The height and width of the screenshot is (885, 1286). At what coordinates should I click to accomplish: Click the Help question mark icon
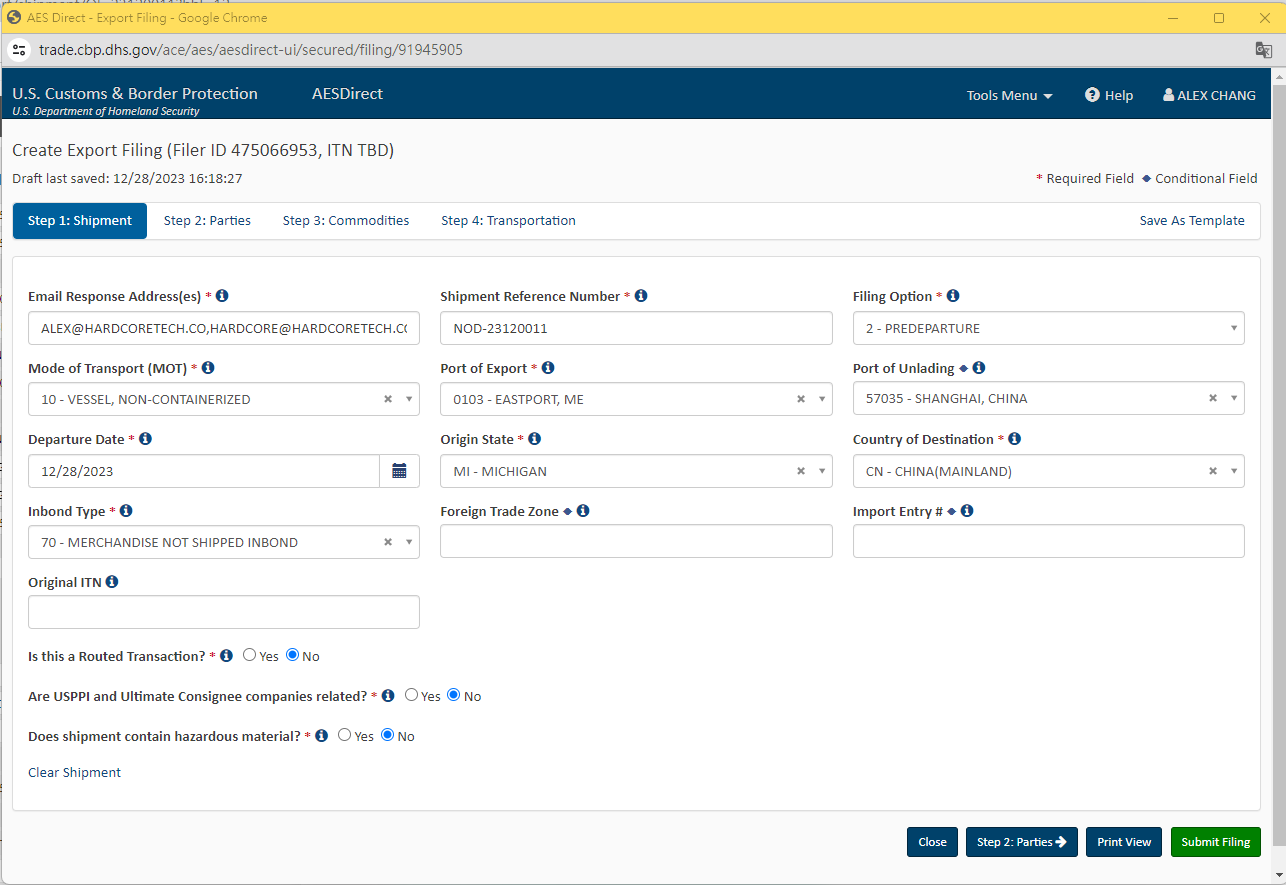[x=1091, y=95]
